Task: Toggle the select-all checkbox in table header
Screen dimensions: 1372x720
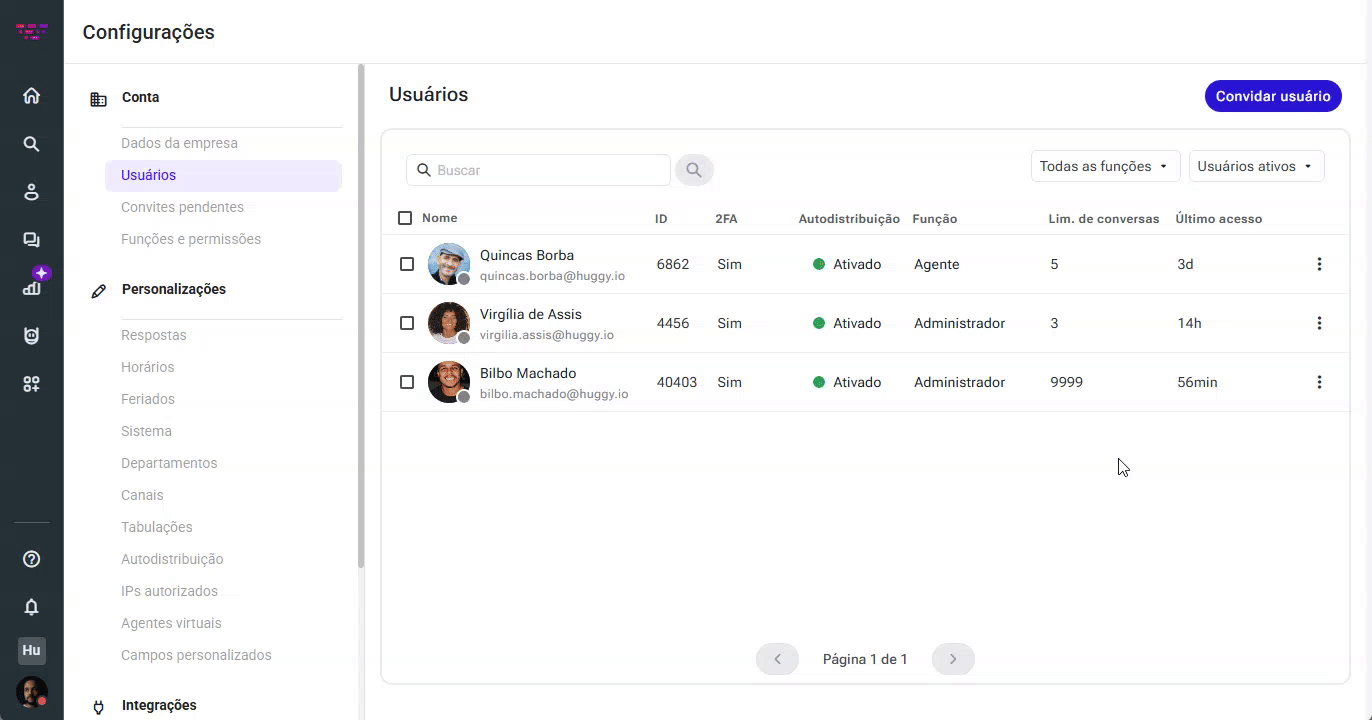Action: (x=405, y=218)
